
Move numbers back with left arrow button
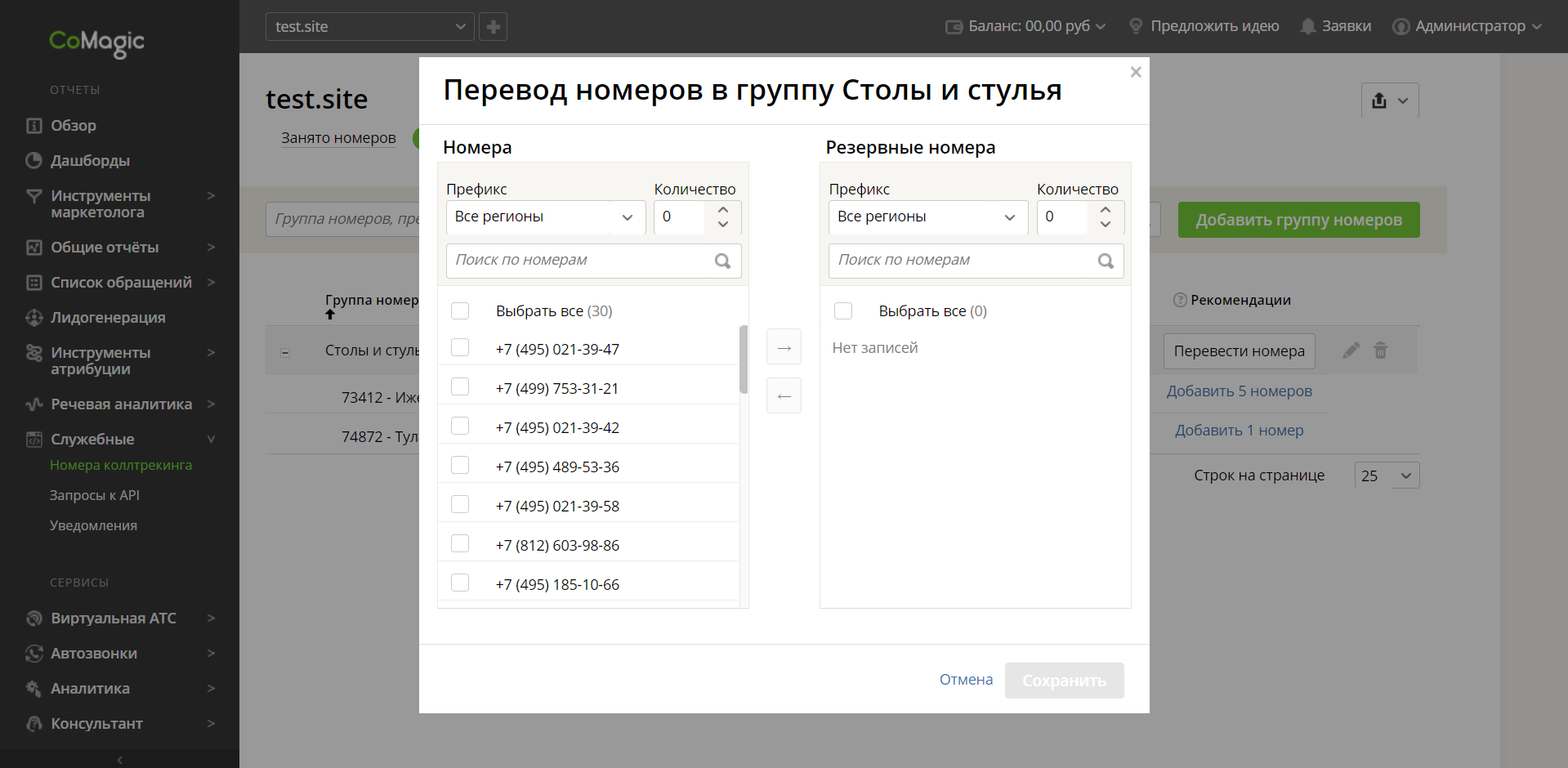click(x=784, y=396)
